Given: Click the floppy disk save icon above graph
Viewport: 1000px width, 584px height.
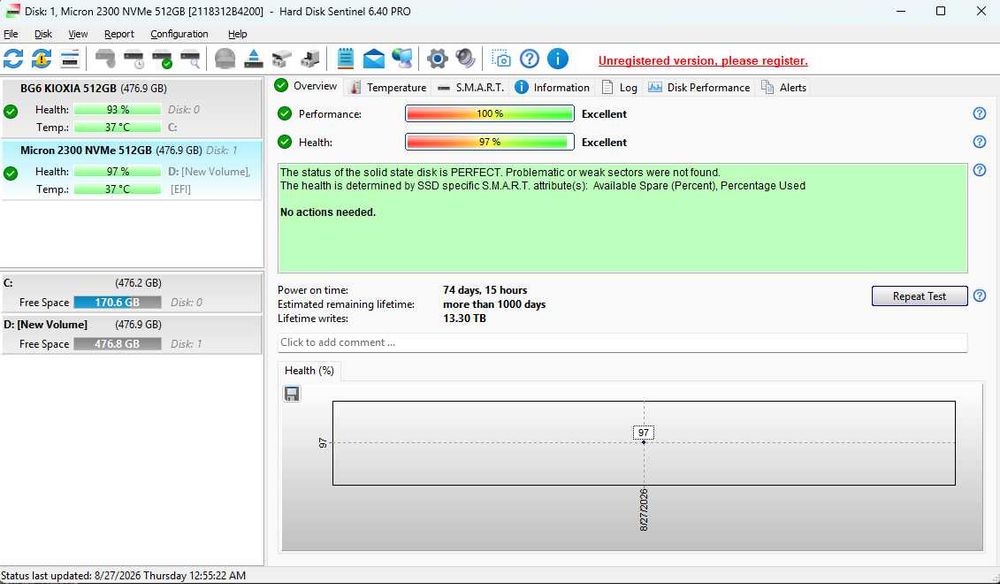Looking at the screenshot, I should pos(292,394).
